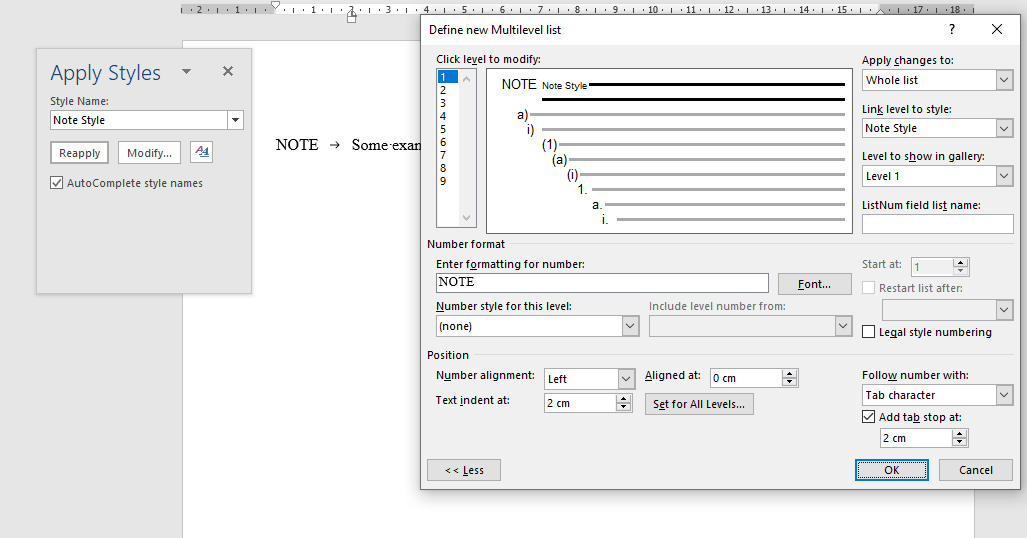The width and height of the screenshot is (1027, 538).
Task: Click the first line indent marker on ruler
Action: 276,6
